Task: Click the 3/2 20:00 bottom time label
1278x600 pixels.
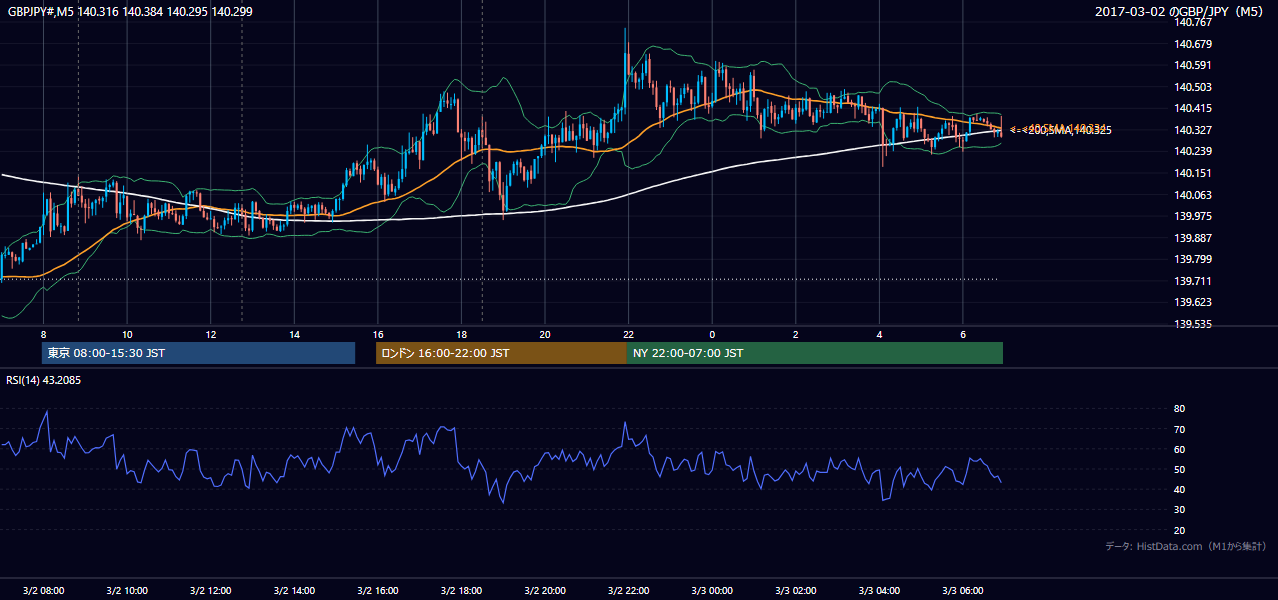Action: tap(545, 591)
